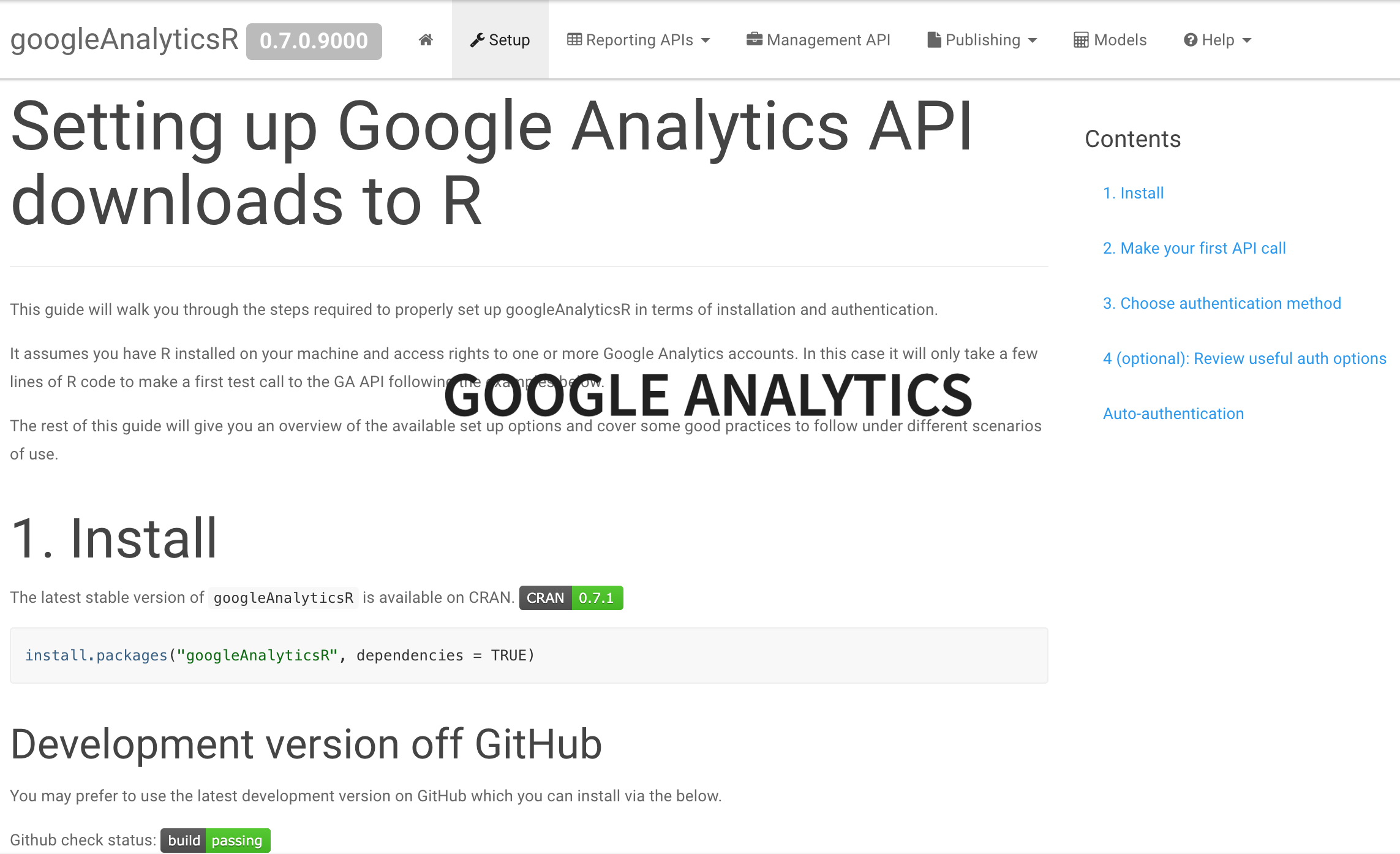Image resolution: width=1400 pixels, height=854 pixels.
Task: Click the 'This guide will walk you through' paragraph
Action: [474, 309]
